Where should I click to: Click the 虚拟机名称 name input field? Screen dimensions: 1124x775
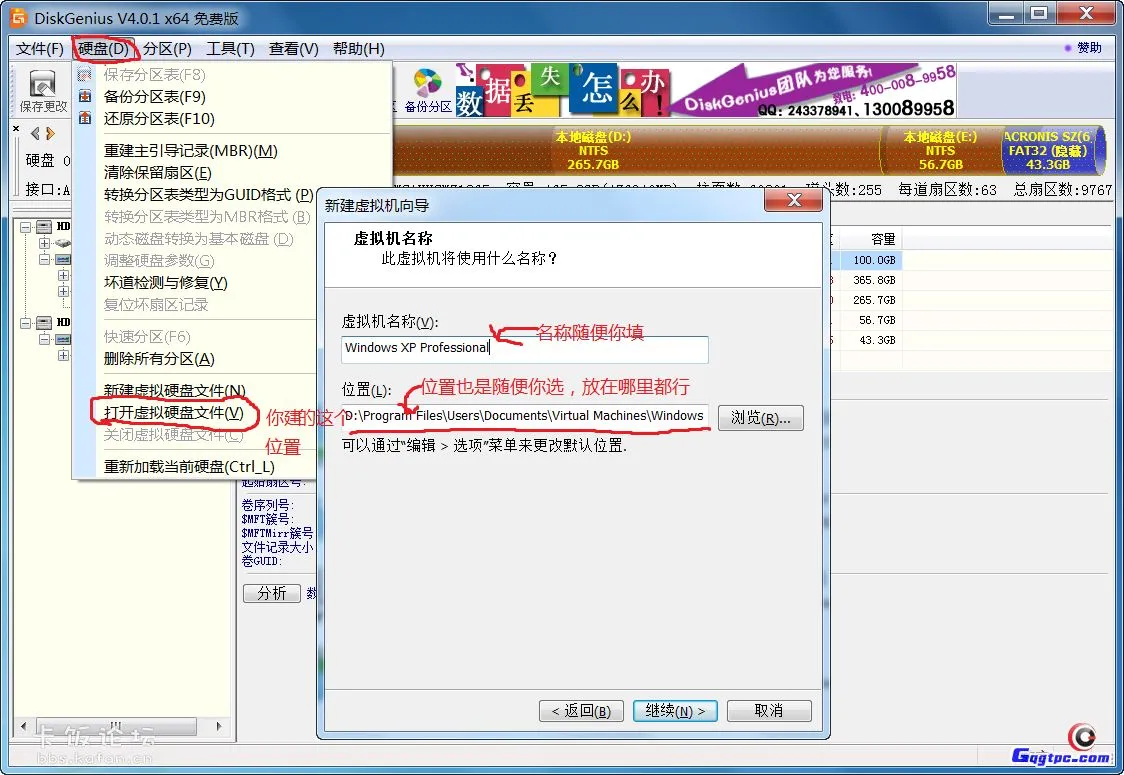(525, 349)
